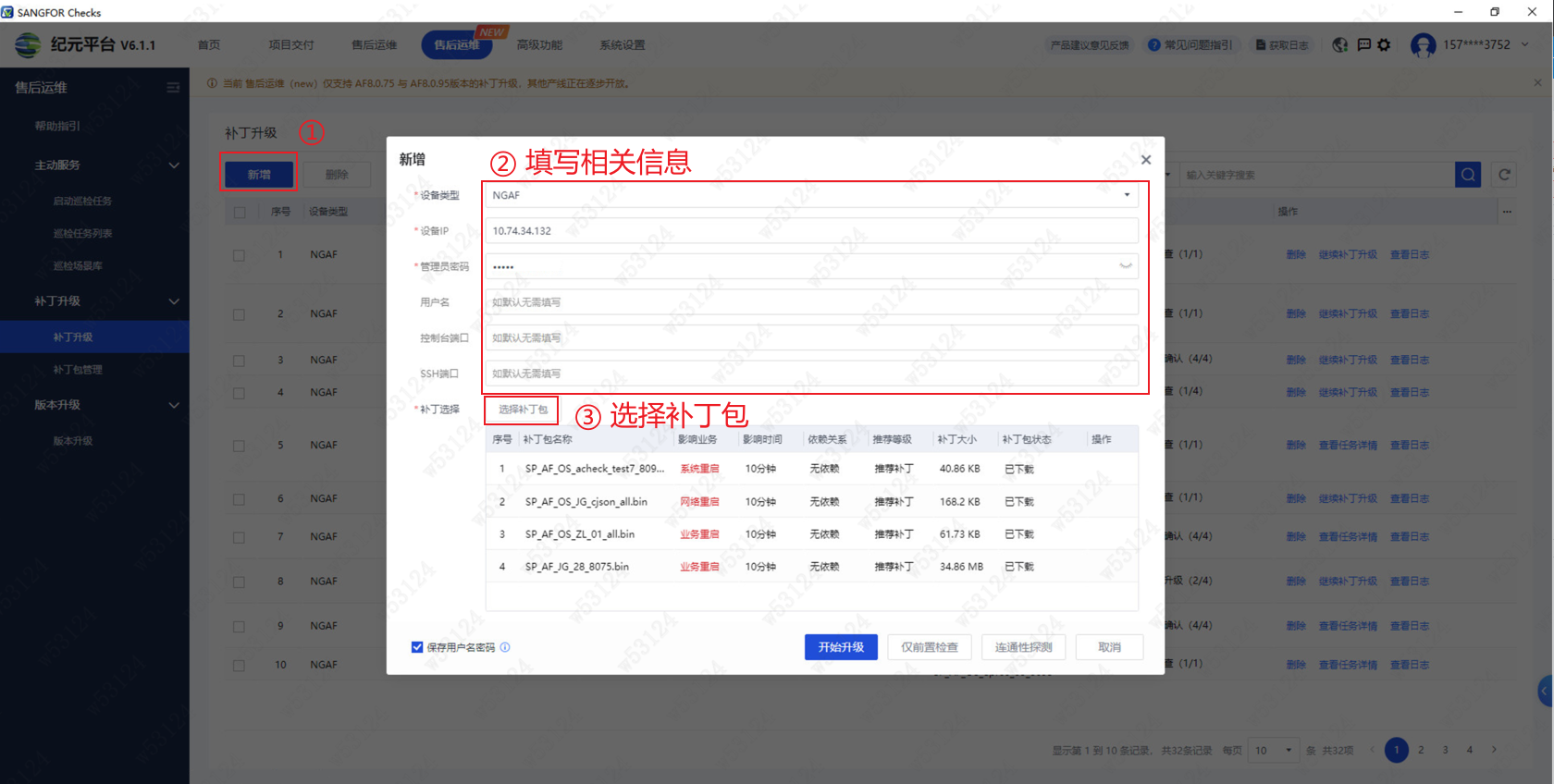Toggle the select-all checkbox in table header
Image resolution: width=1554 pixels, height=784 pixels.
point(240,212)
